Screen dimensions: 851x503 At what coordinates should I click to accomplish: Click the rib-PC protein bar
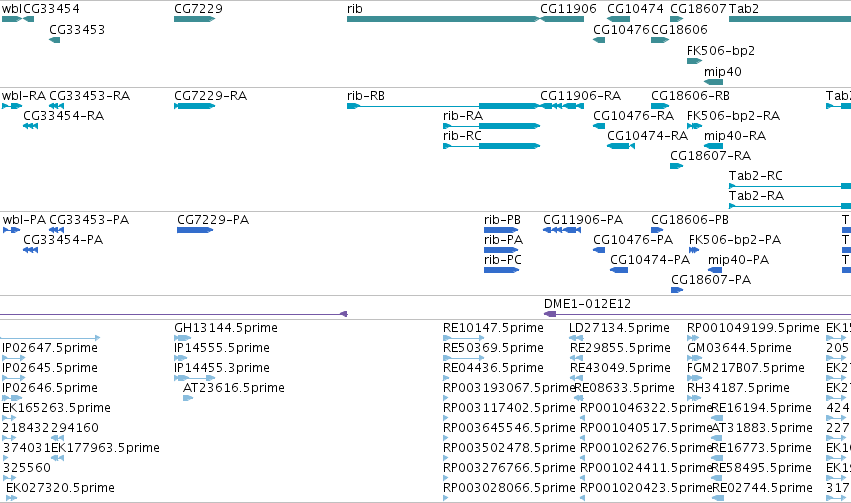pos(501,270)
